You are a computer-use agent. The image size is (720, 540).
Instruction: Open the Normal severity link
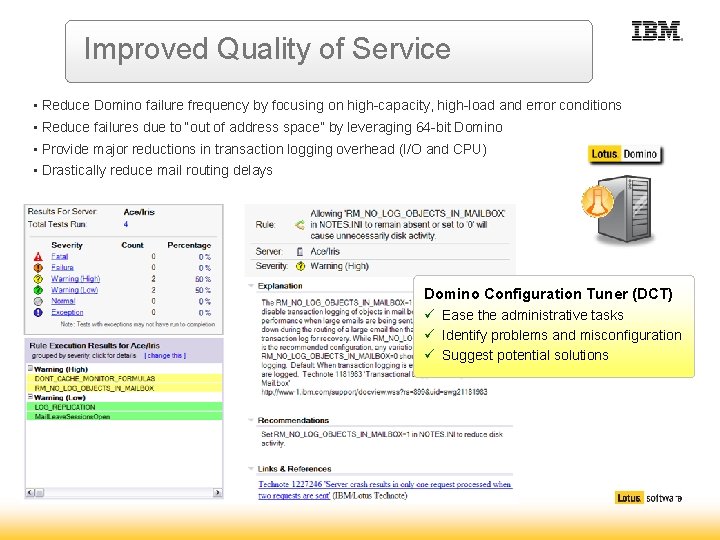click(x=63, y=301)
